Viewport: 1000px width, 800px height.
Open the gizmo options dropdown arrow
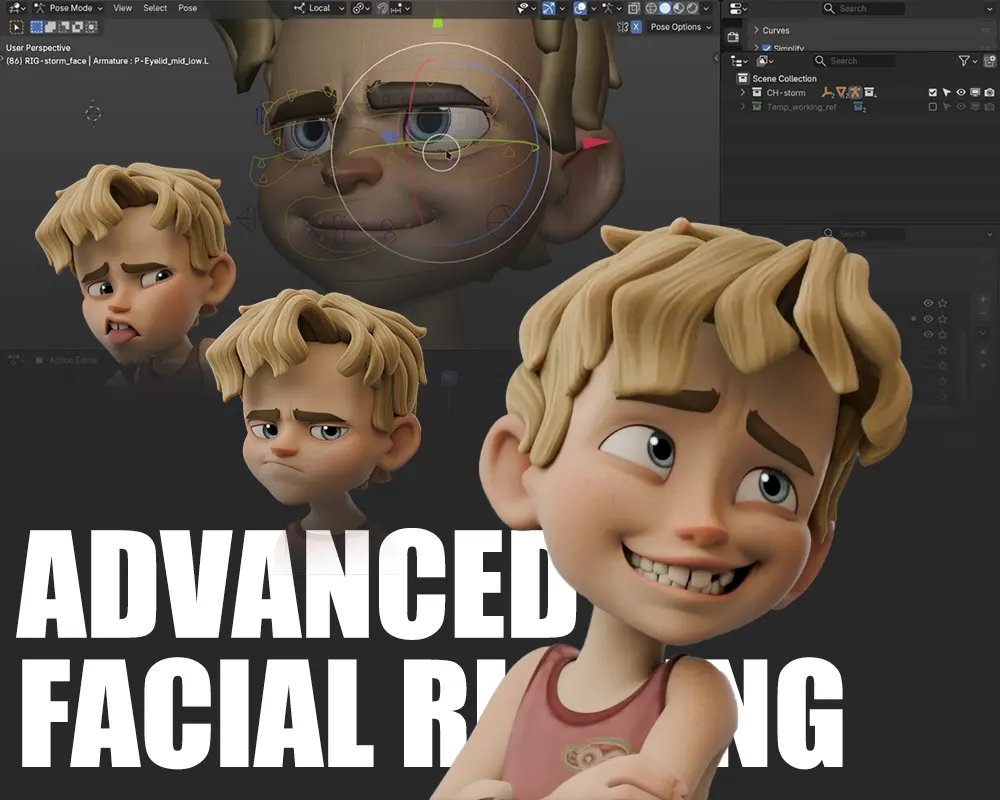tap(562, 8)
